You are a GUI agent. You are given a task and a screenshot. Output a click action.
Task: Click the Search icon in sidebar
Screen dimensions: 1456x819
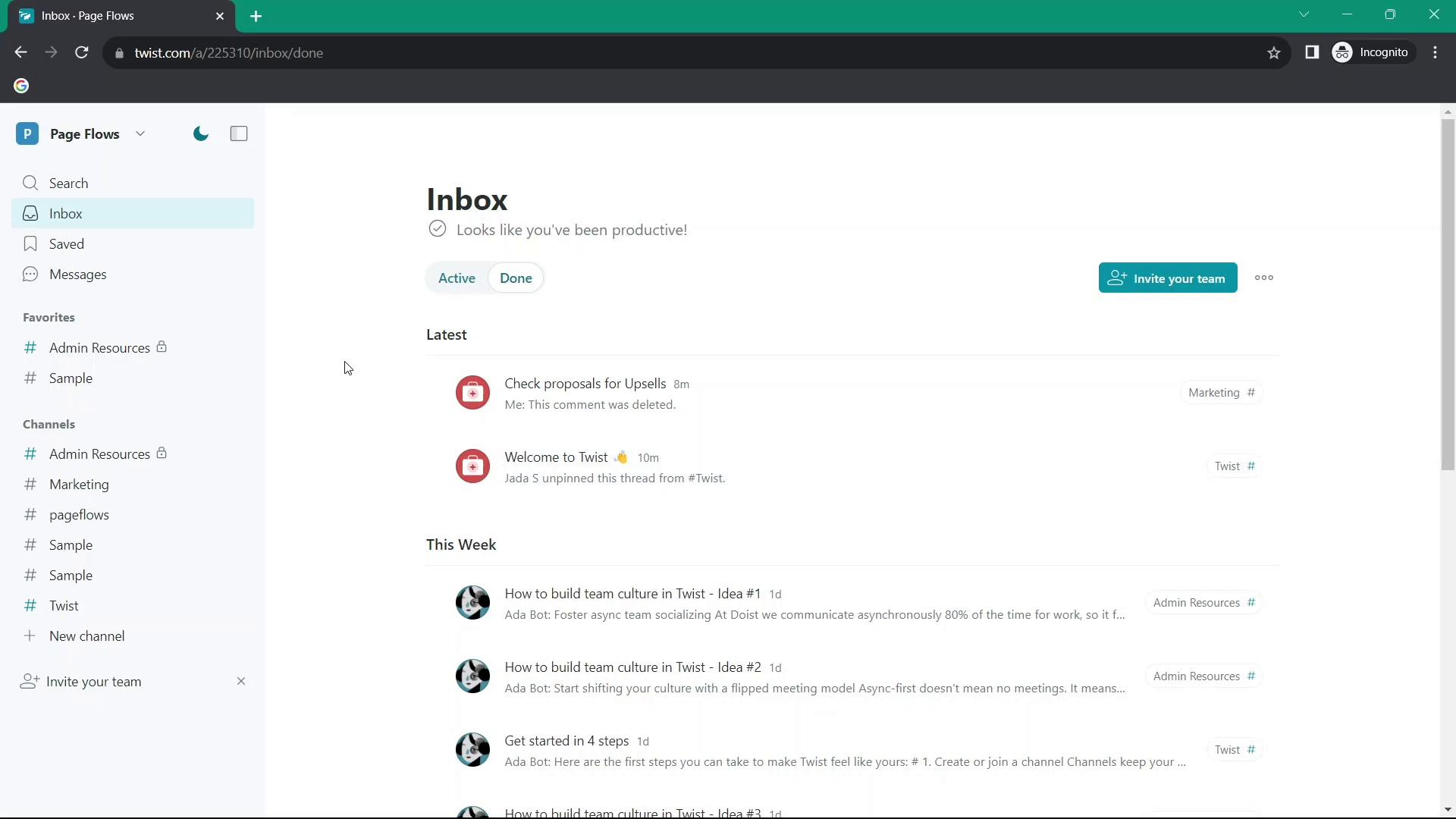(x=30, y=182)
